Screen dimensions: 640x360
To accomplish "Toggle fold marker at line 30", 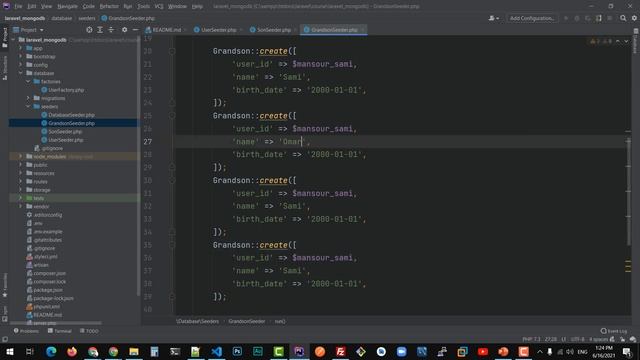I will tap(172, 180).
